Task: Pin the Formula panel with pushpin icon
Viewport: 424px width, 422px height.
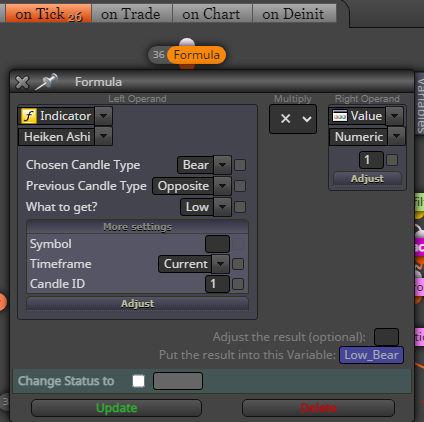Action: coord(46,82)
